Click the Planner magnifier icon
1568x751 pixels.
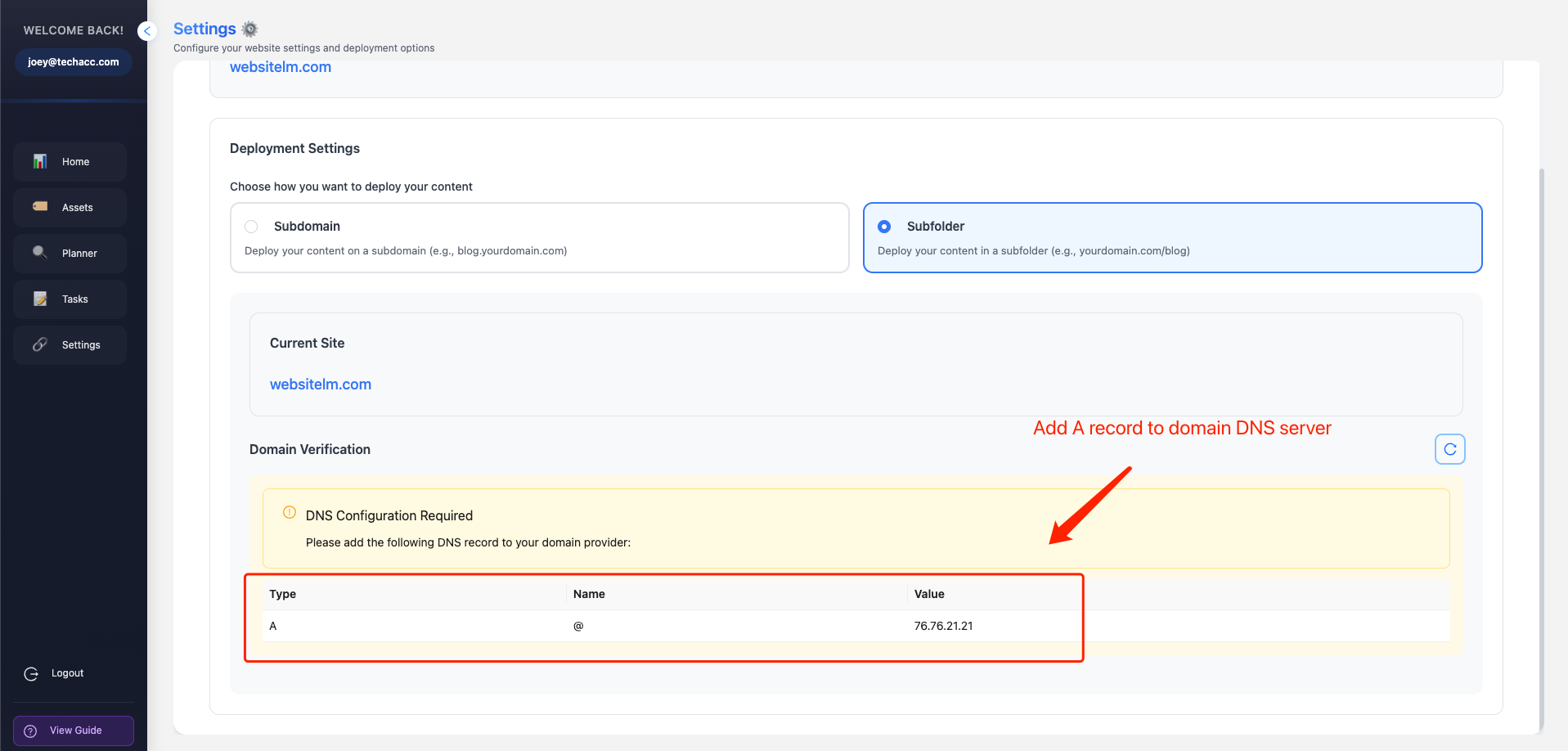point(40,253)
